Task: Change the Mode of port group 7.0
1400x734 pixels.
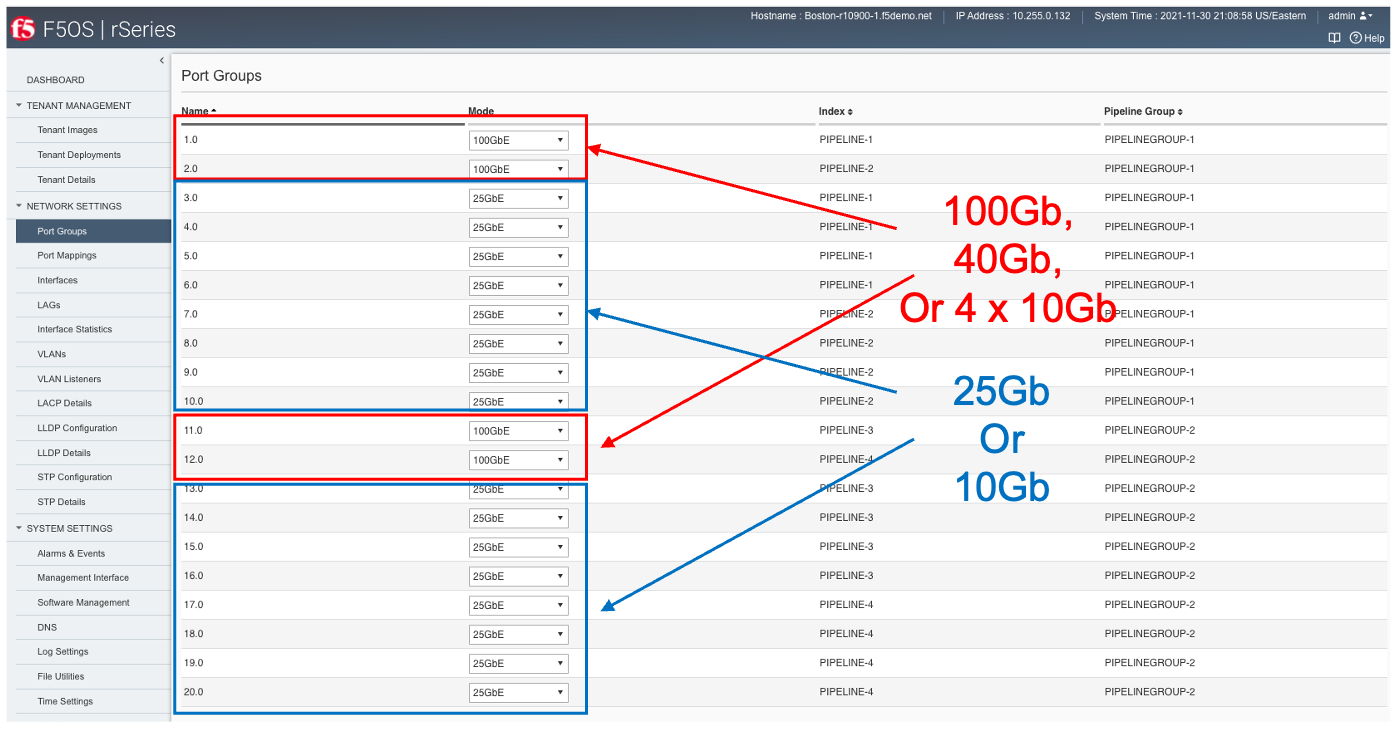Action: point(518,315)
